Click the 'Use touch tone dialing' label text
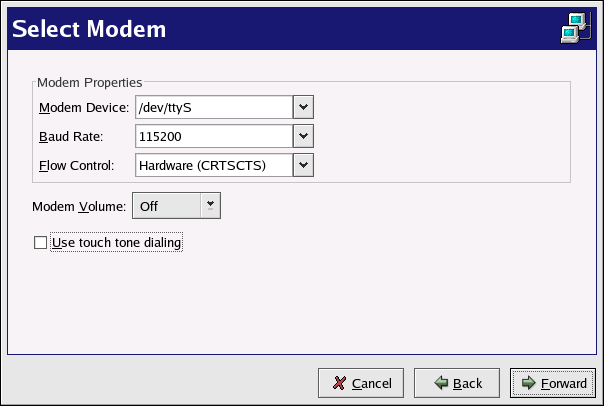Screen dimensions: 604x406 point(115,242)
